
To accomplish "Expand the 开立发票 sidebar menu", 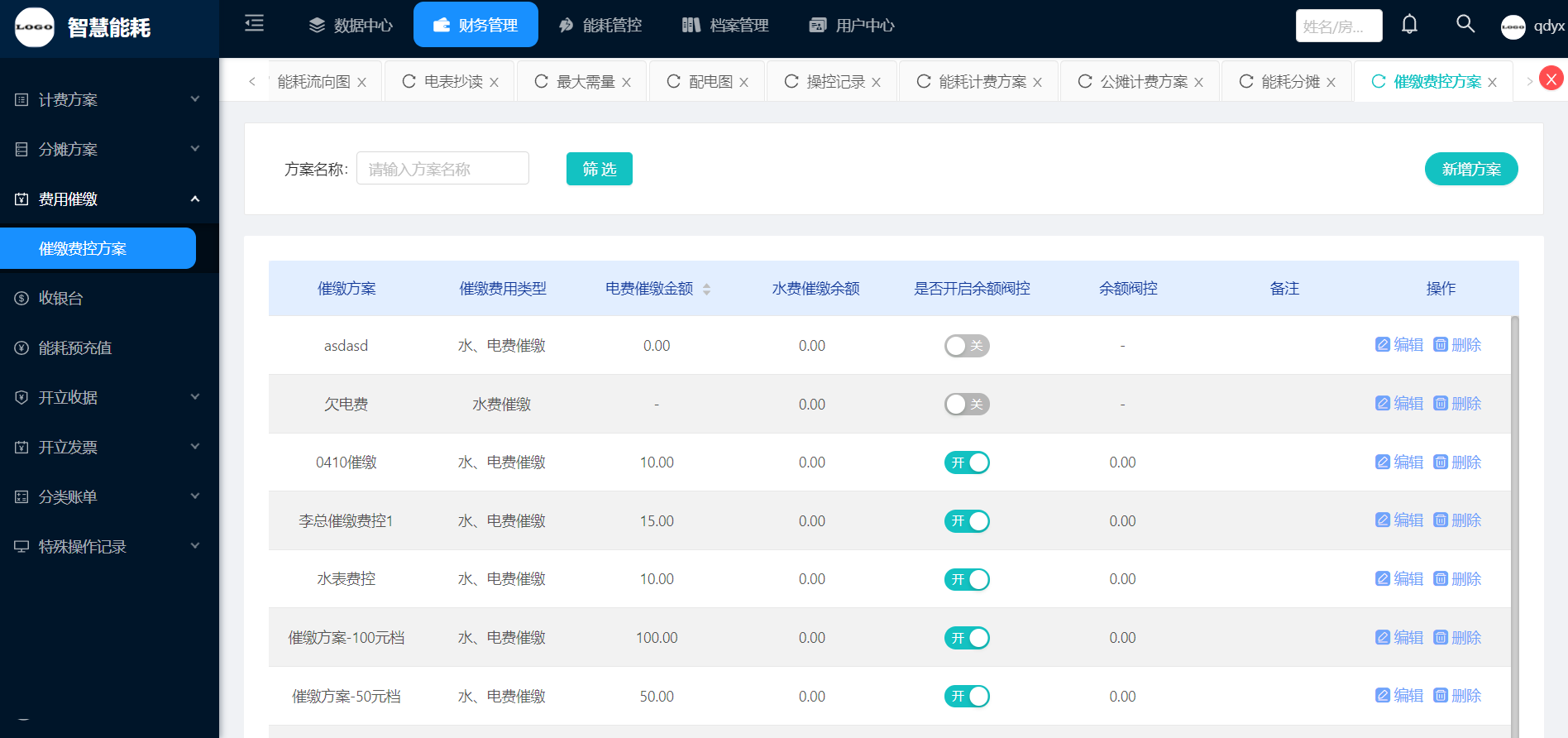I will 109,447.
